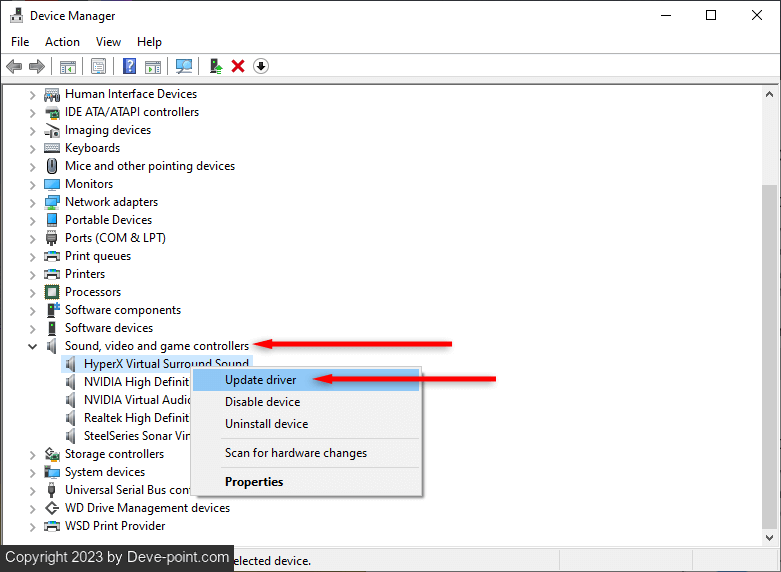Select the Print queues tree item
781x572 pixels.
(x=98, y=256)
